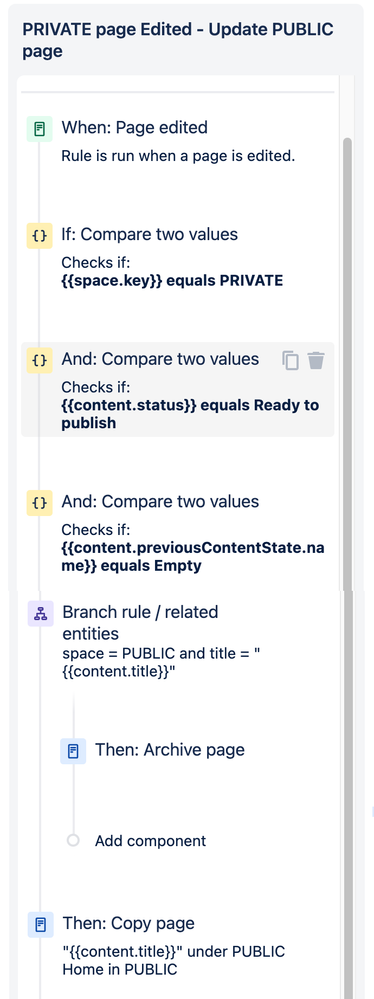Duplicate the content.status condition with copy icon

click(291, 360)
